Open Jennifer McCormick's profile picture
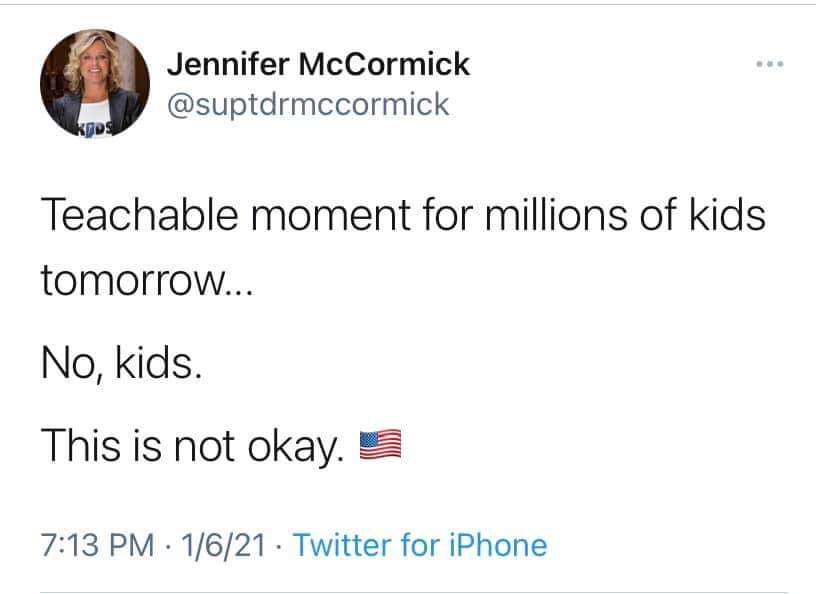Screen dimensions: 816x594 click(x=95, y=83)
